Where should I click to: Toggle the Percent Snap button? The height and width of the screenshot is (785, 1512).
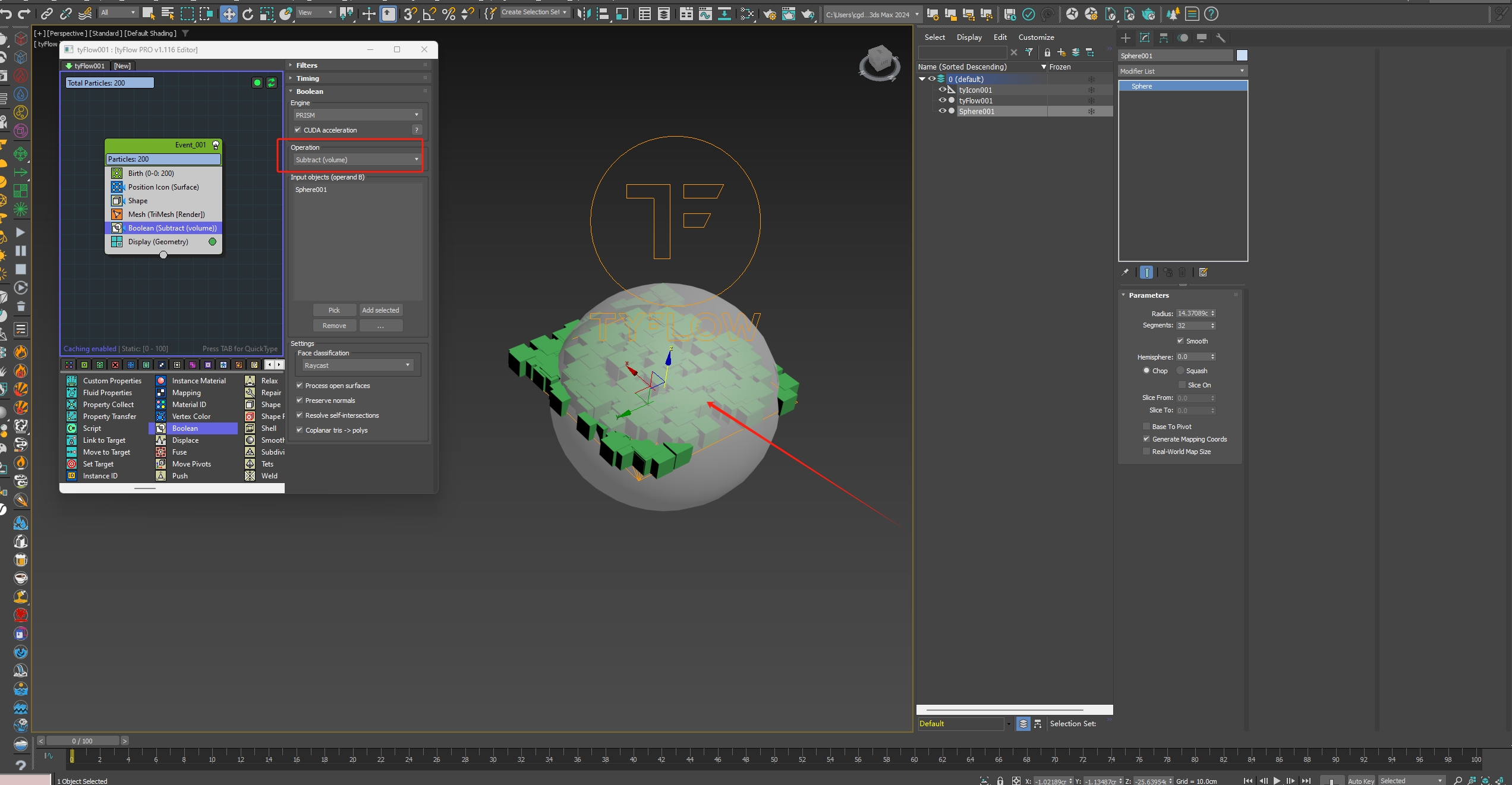click(x=449, y=14)
